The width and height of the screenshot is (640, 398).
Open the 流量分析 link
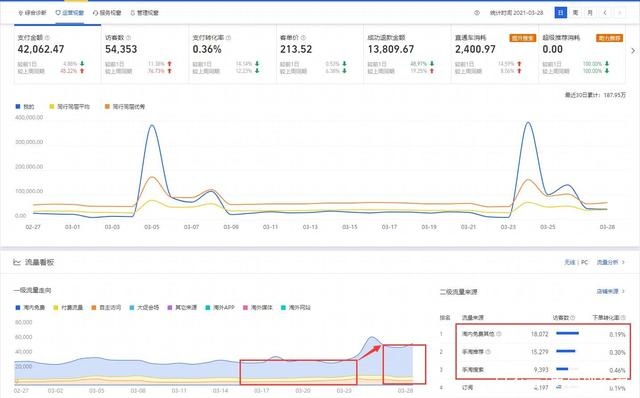(x=611, y=262)
